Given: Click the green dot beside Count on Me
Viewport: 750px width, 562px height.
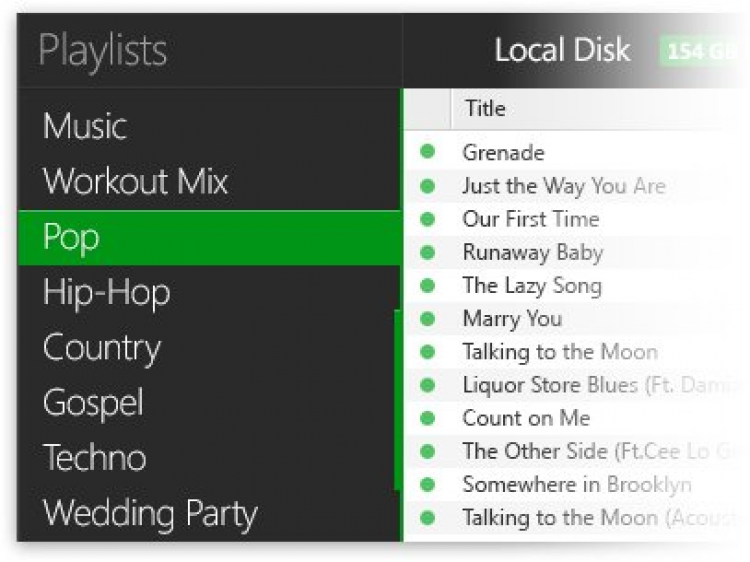Looking at the screenshot, I should [428, 418].
